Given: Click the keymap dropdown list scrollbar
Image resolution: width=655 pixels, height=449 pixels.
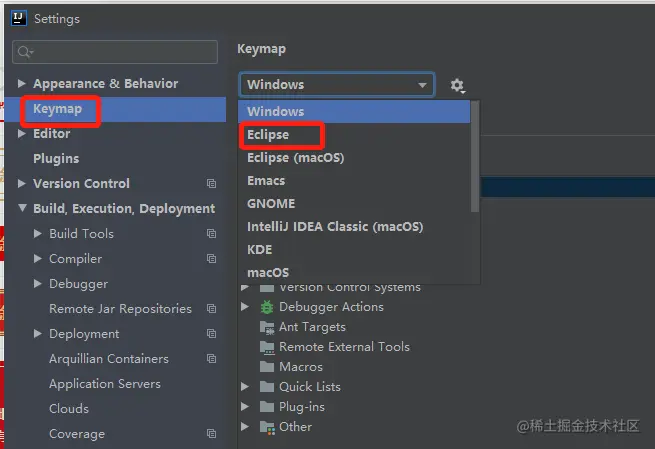Looking at the screenshot, I should click(x=475, y=157).
